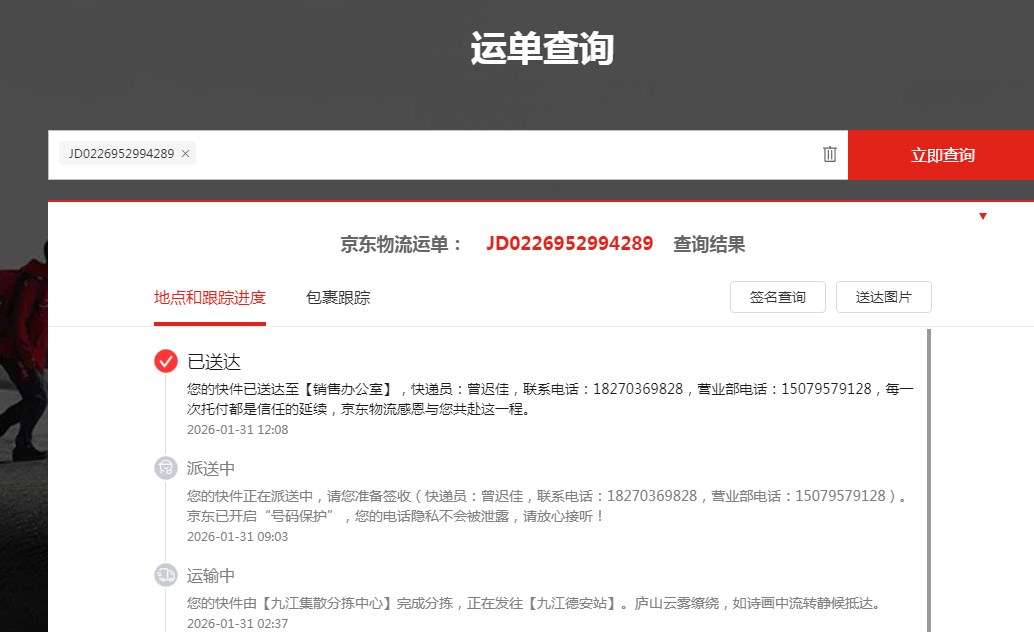Remove the JD0226952994289 tag with its ×
Image resolution: width=1034 pixels, height=632 pixels.
[185, 154]
